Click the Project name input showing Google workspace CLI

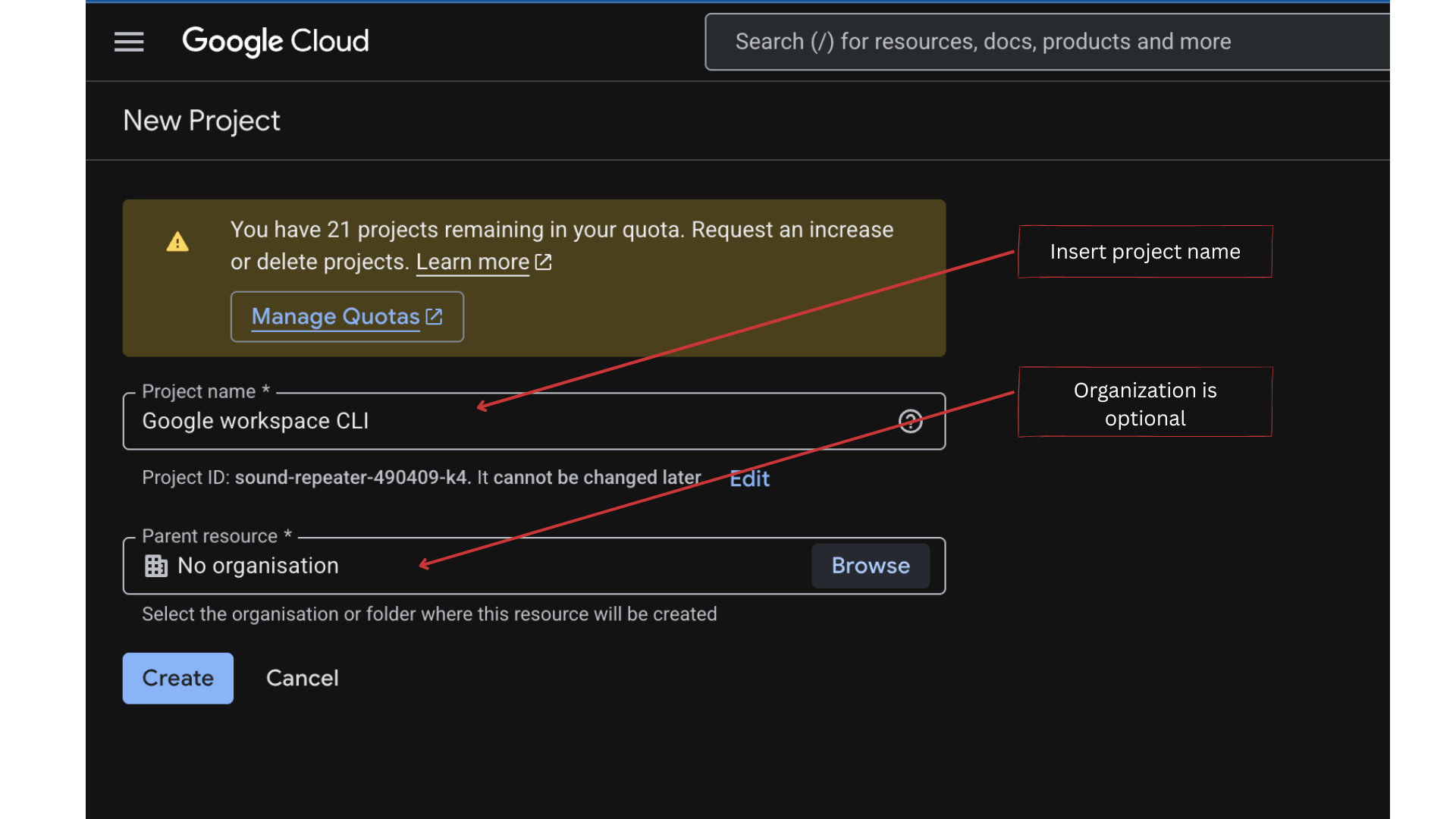tap(455, 421)
